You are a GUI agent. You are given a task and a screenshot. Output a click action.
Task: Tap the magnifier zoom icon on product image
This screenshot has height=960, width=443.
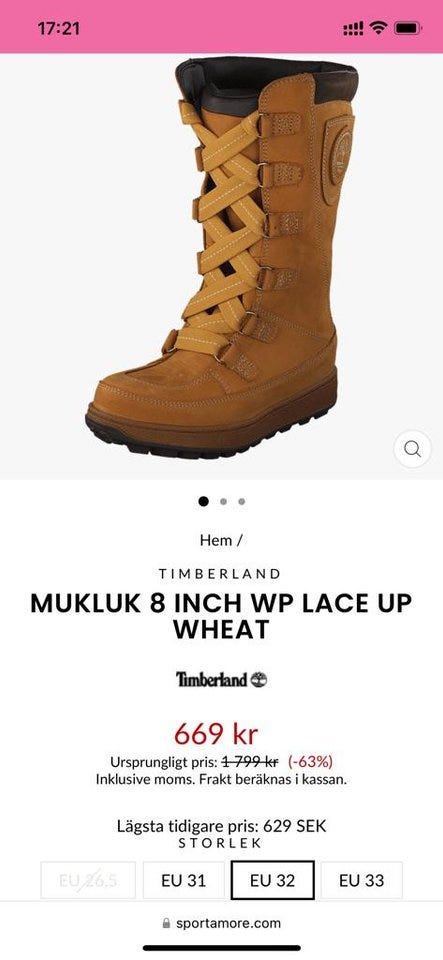(x=412, y=449)
